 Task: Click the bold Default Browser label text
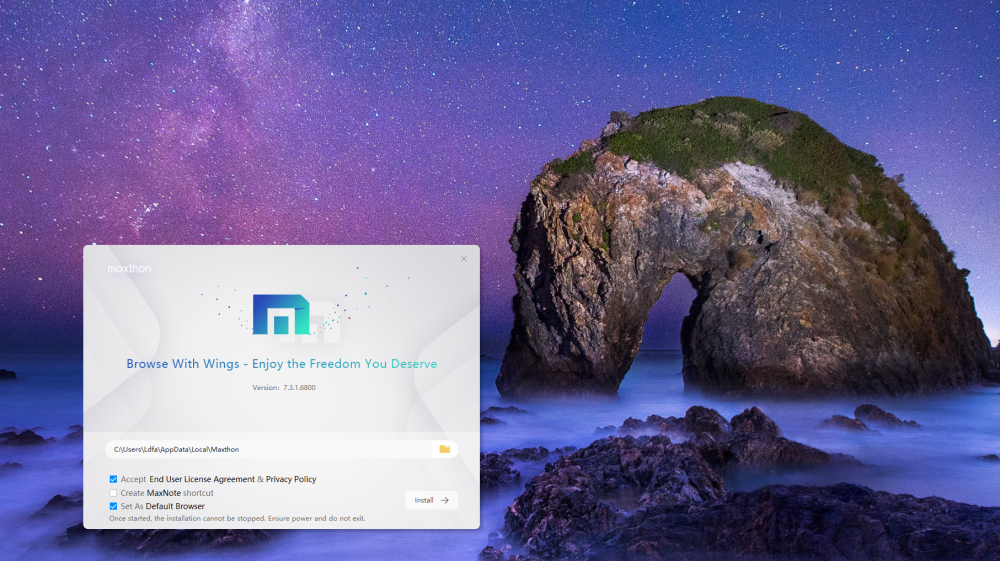click(x=175, y=506)
